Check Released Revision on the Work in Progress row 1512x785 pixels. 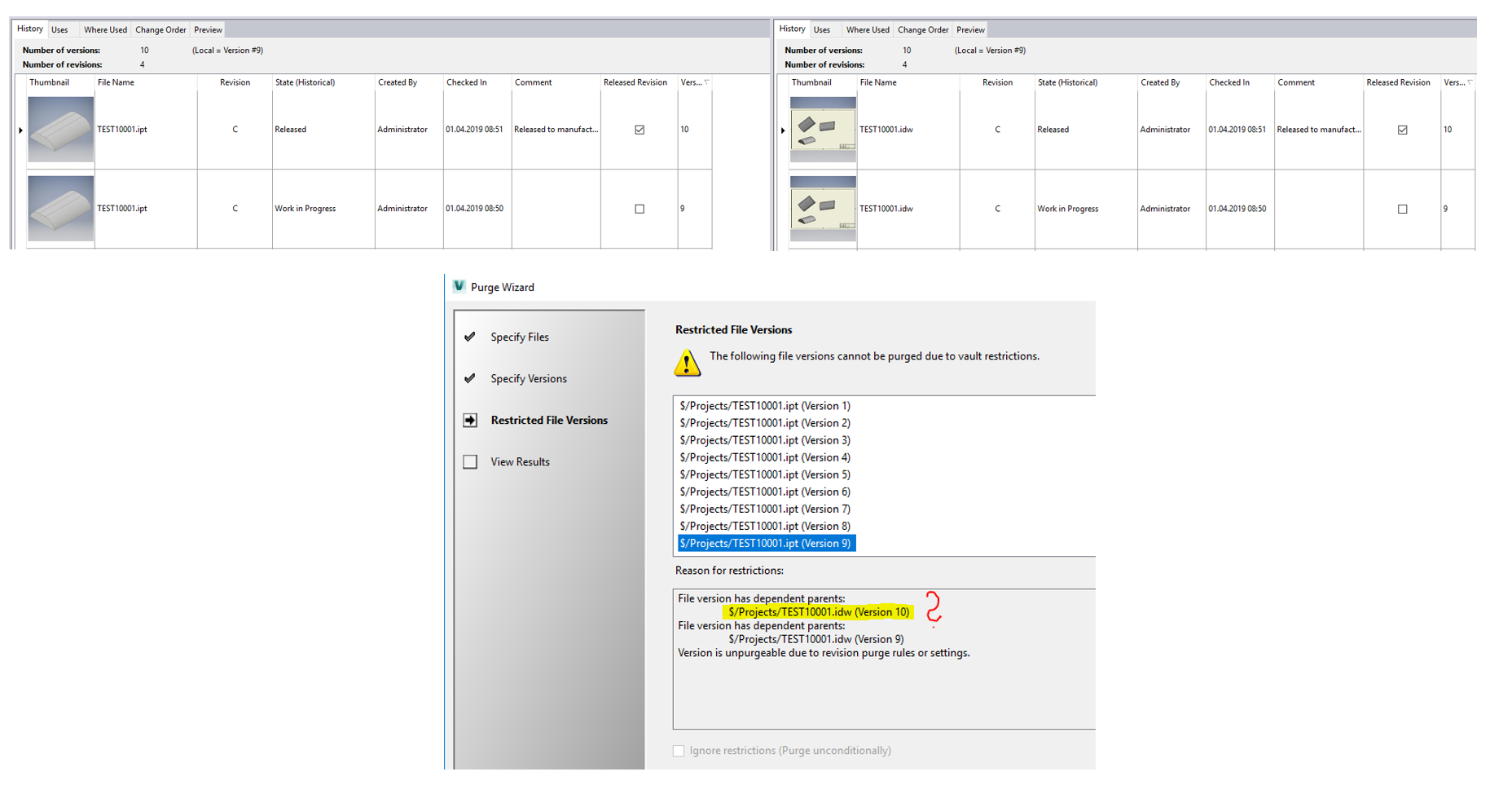click(x=640, y=208)
